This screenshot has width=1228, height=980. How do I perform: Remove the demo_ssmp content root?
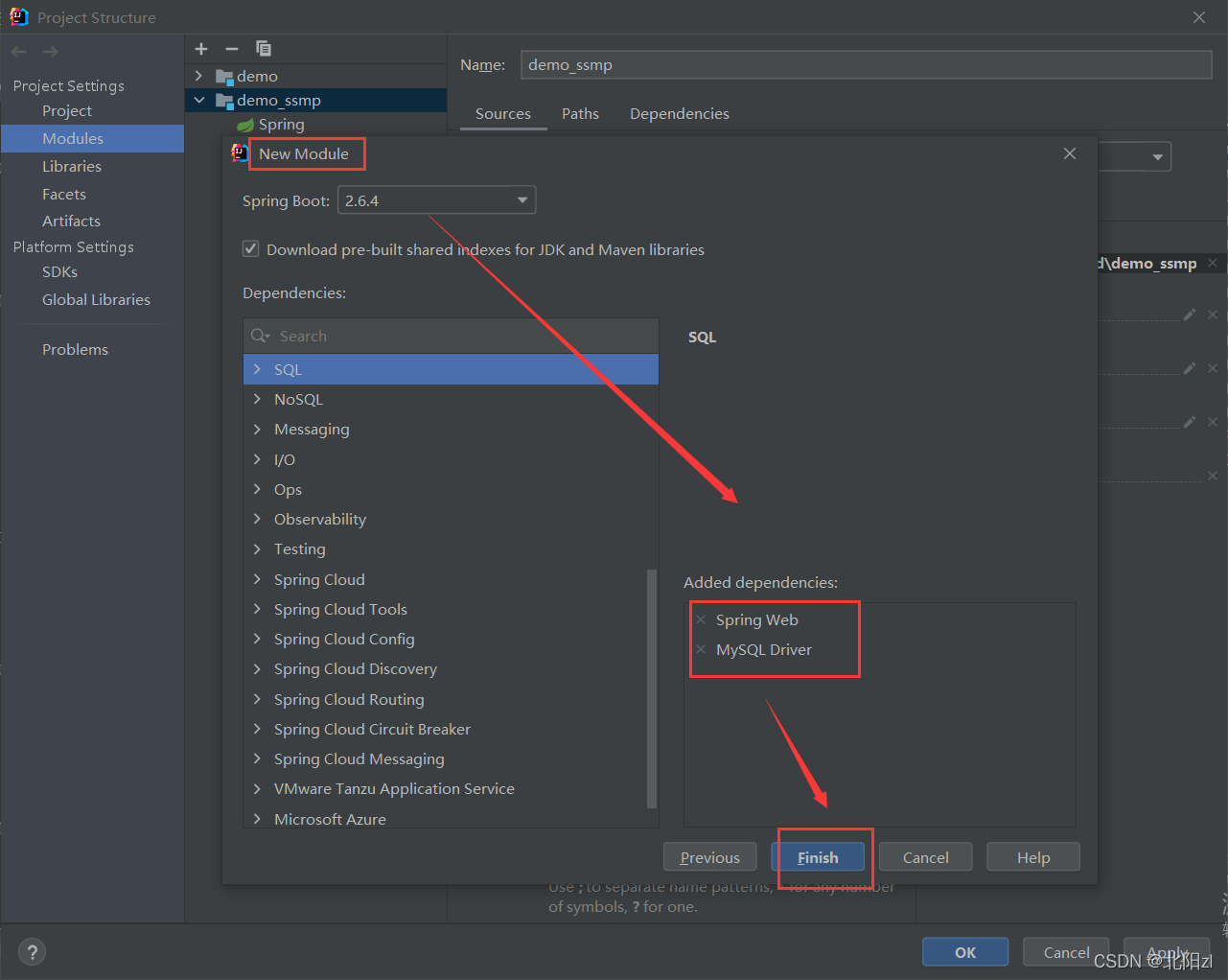click(x=1213, y=263)
